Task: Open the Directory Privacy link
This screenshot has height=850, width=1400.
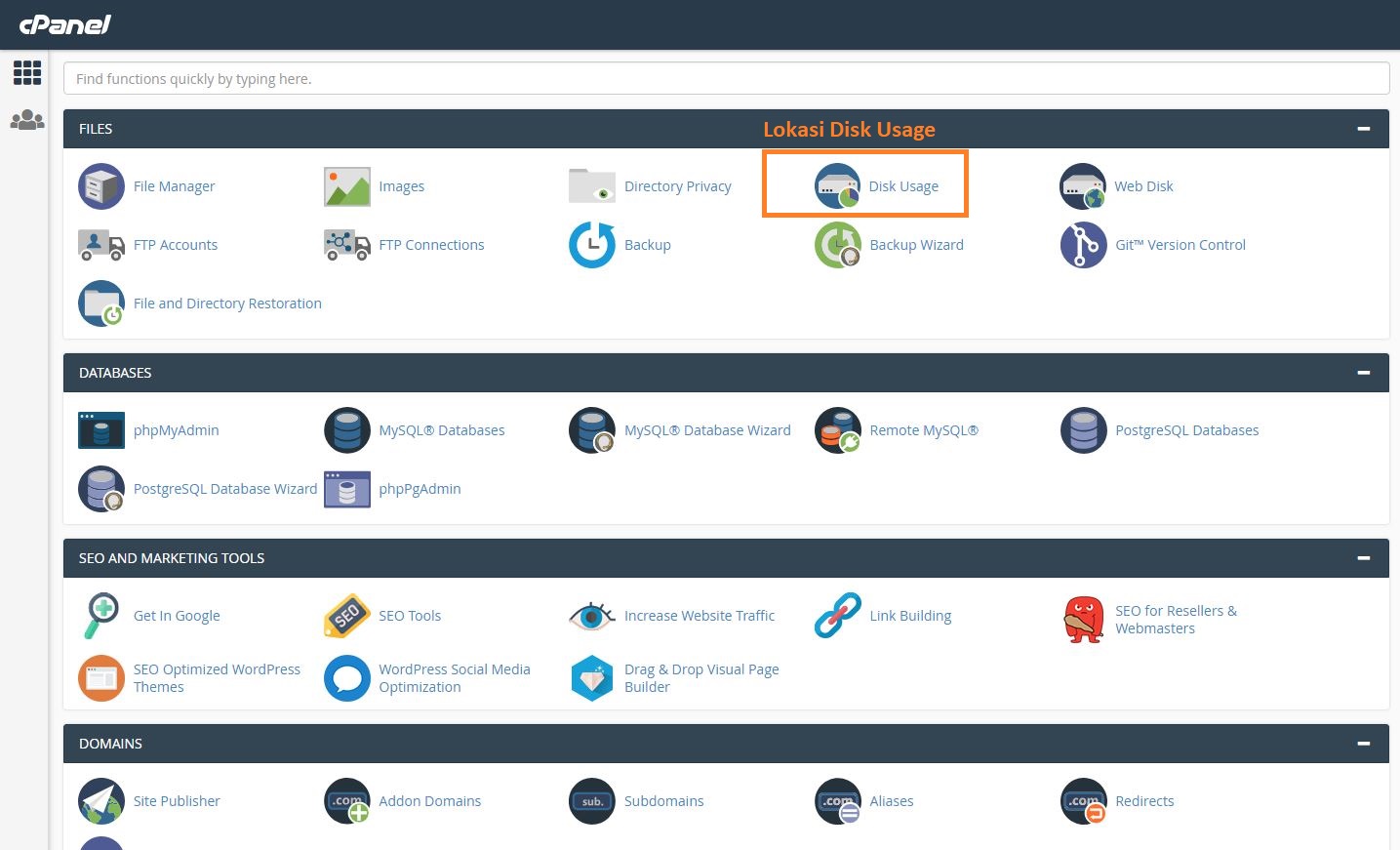Action: (677, 185)
